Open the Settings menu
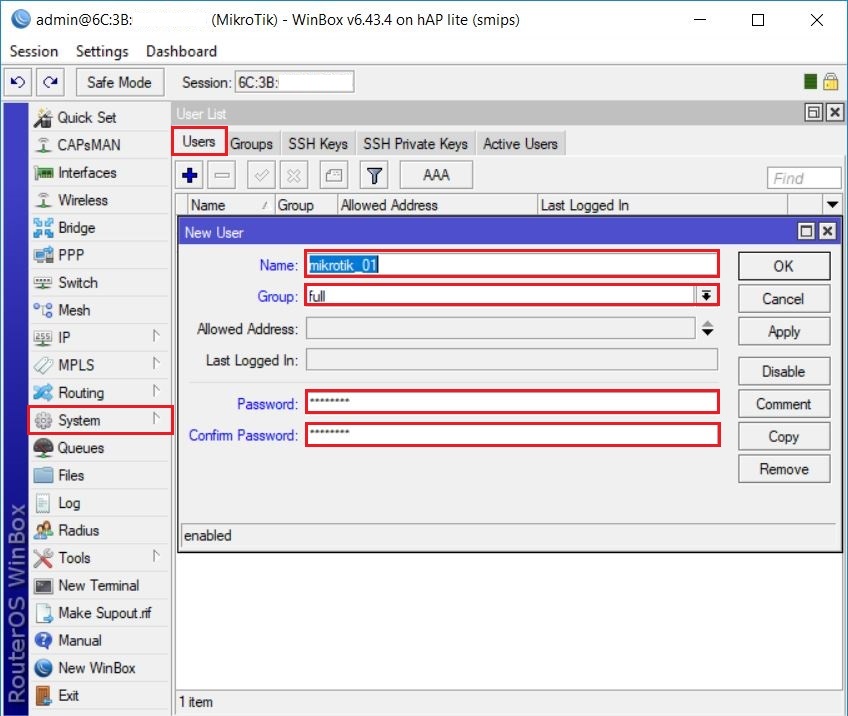This screenshot has height=716, width=848. 101,51
